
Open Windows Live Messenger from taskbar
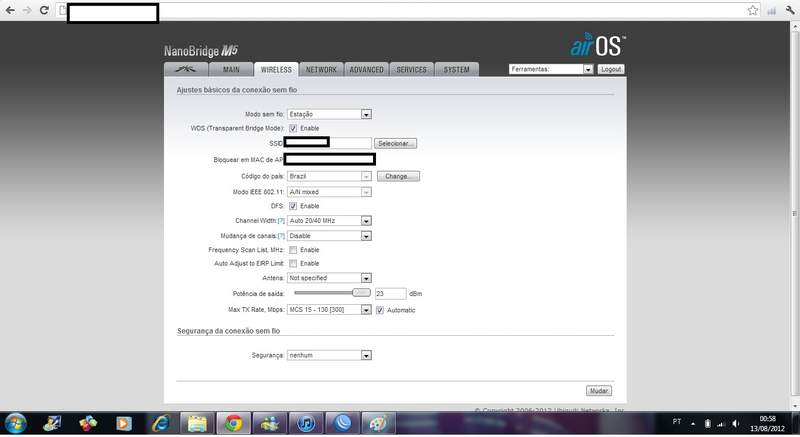point(269,423)
